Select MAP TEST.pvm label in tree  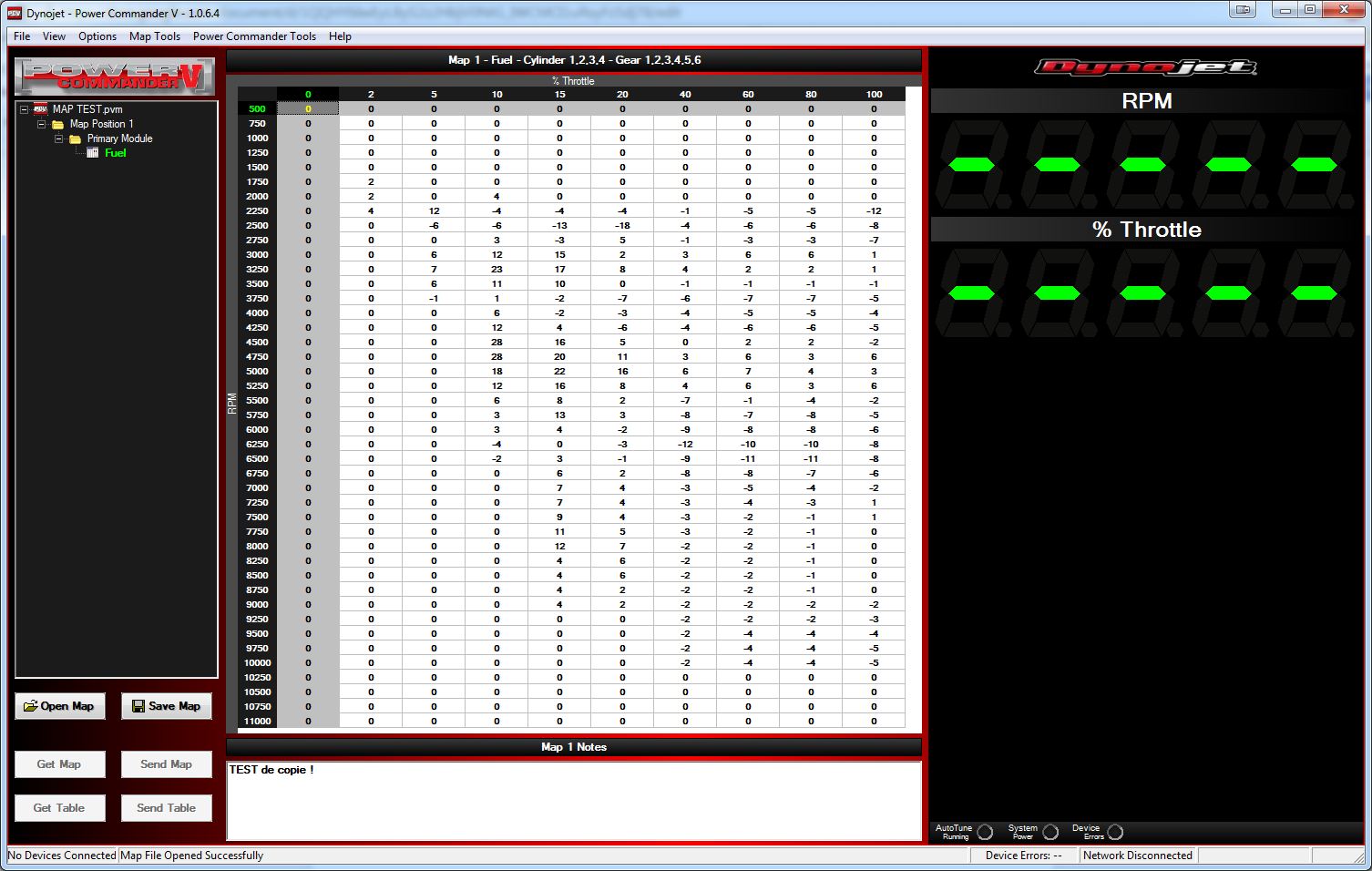click(87, 109)
